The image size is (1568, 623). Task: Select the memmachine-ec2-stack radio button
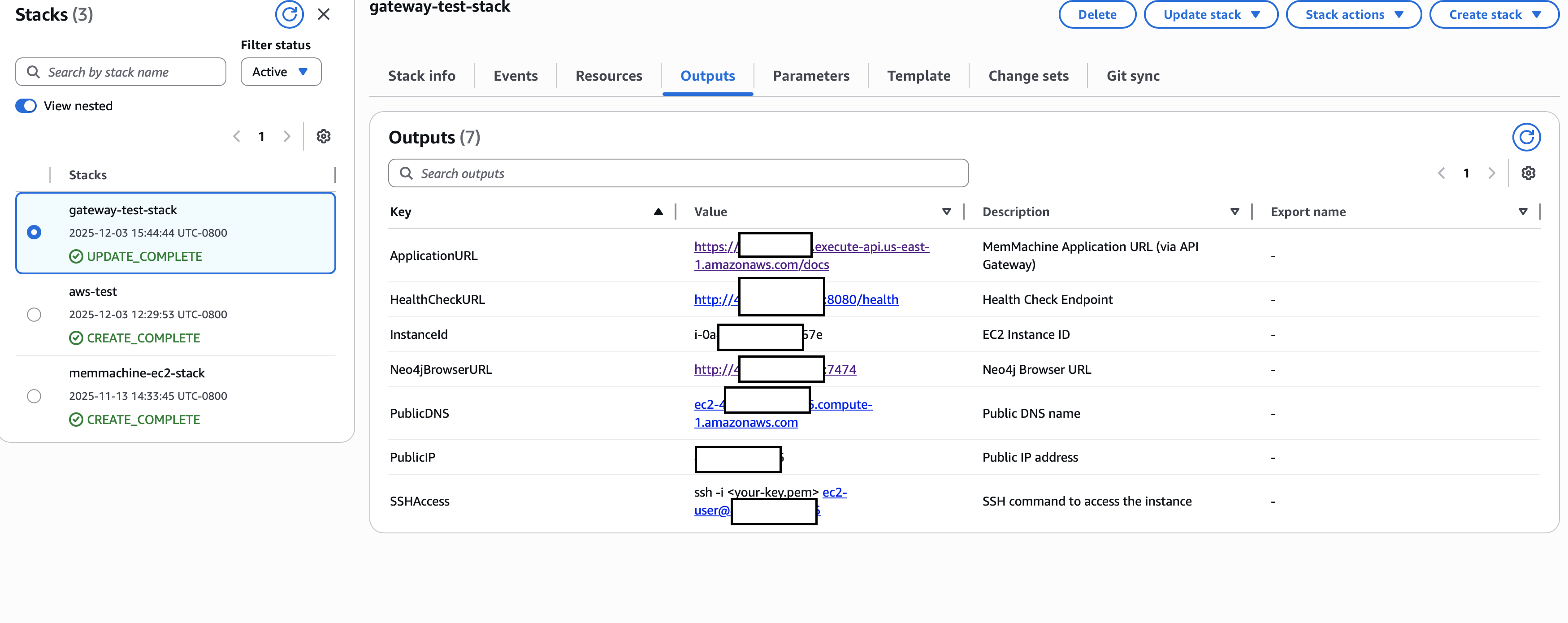pyautogui.click(x=34, y=396)
